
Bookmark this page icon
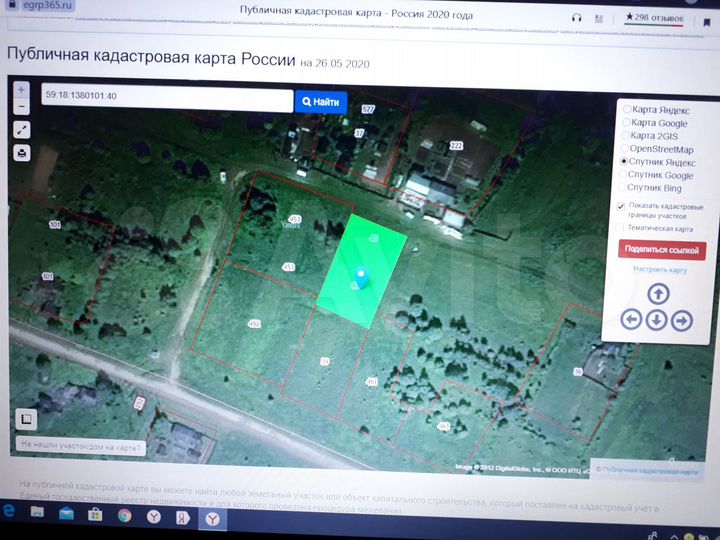[707, 22]
